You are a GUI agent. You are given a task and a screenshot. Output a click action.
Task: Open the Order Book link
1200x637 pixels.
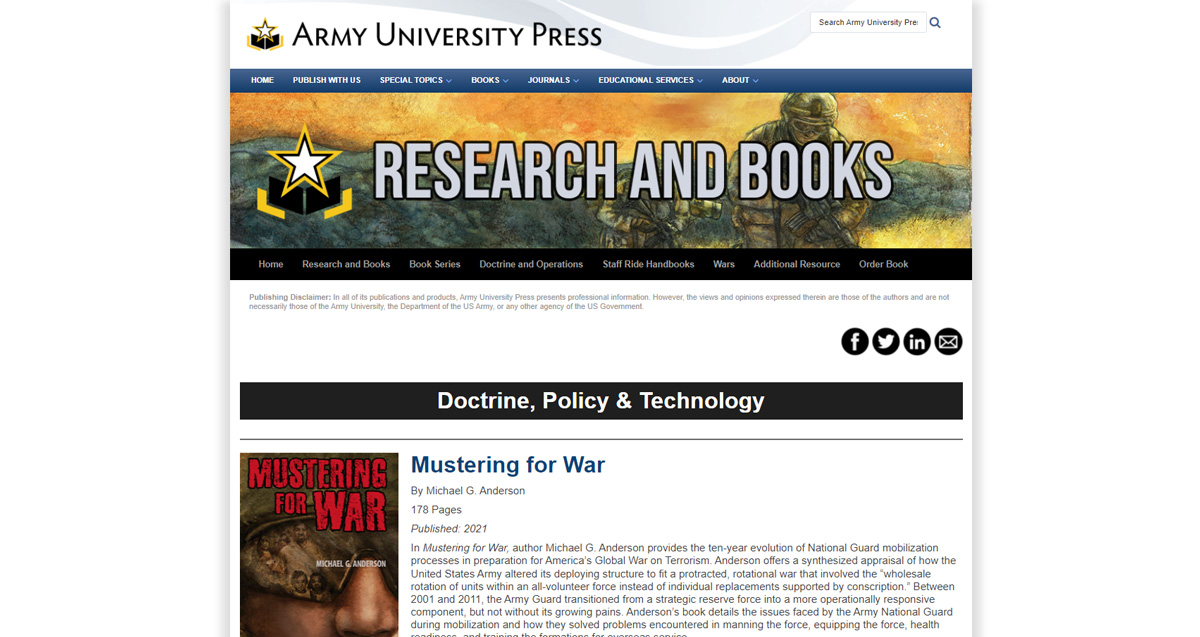tap(884, 264)
